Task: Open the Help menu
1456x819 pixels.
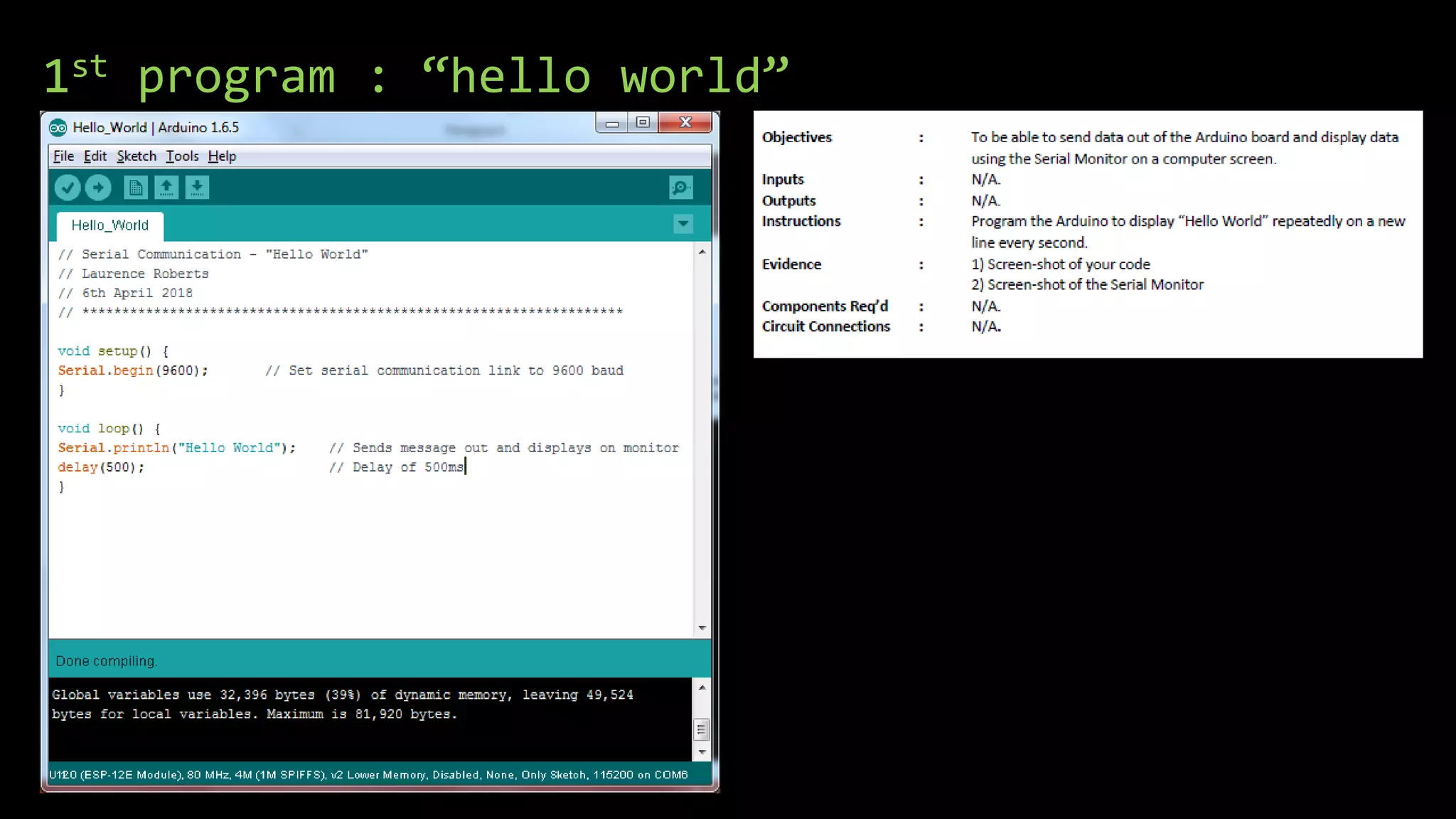Action: coord(222,156)
